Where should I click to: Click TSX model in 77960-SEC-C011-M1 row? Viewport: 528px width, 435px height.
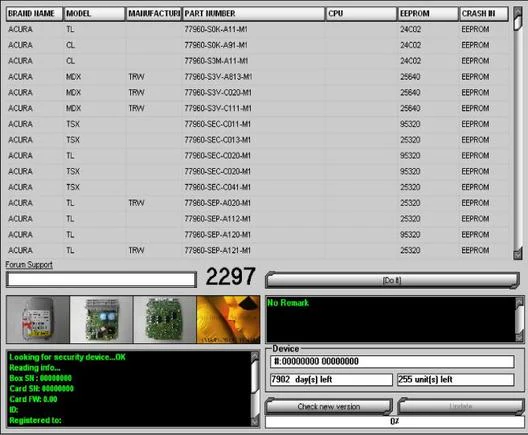[x=73, y=124]
